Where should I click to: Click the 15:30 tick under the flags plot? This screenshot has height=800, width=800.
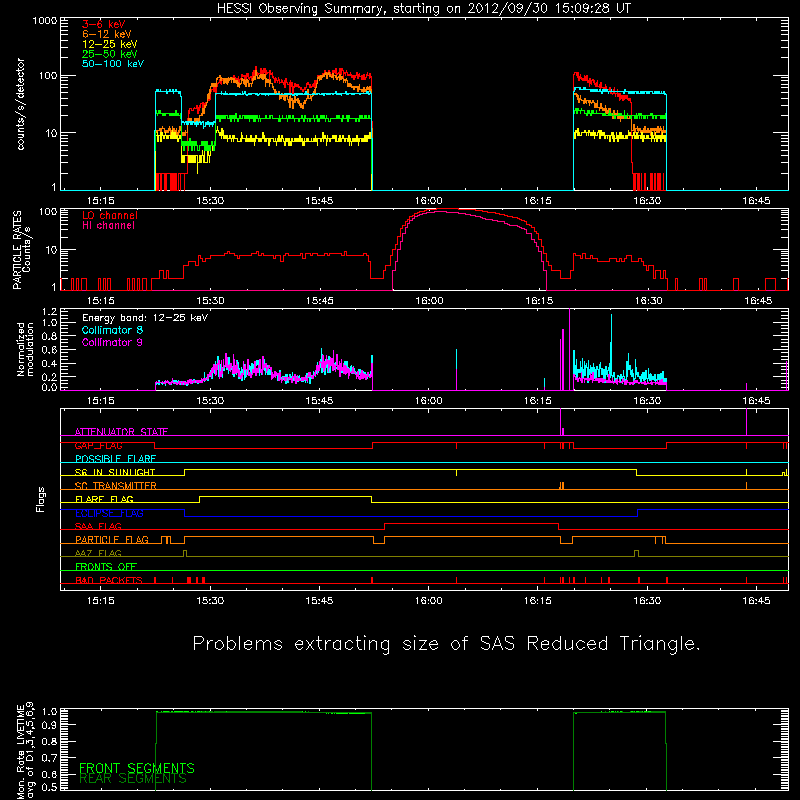pyautogui.click(x=210, y=601)
